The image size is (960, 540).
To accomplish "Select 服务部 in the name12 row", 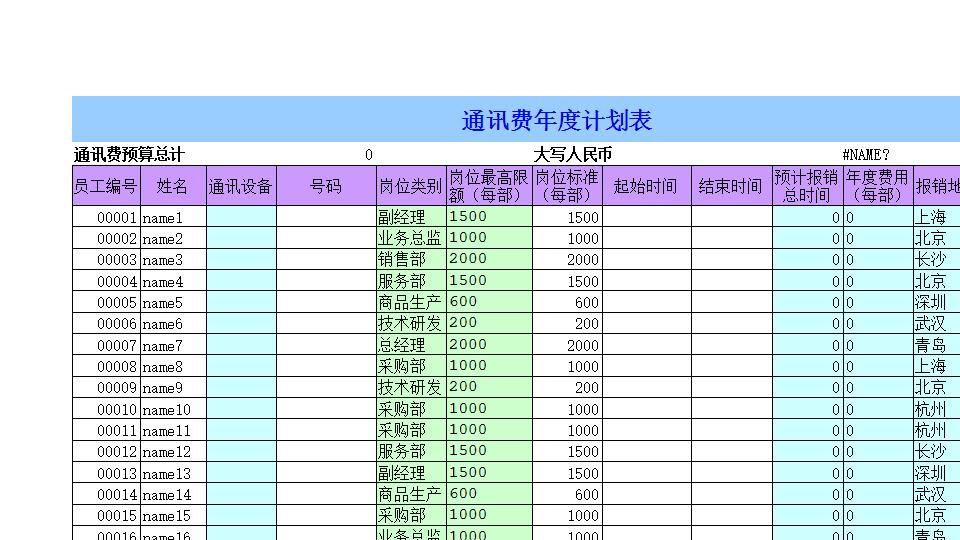I will click(x=411, y=452).
